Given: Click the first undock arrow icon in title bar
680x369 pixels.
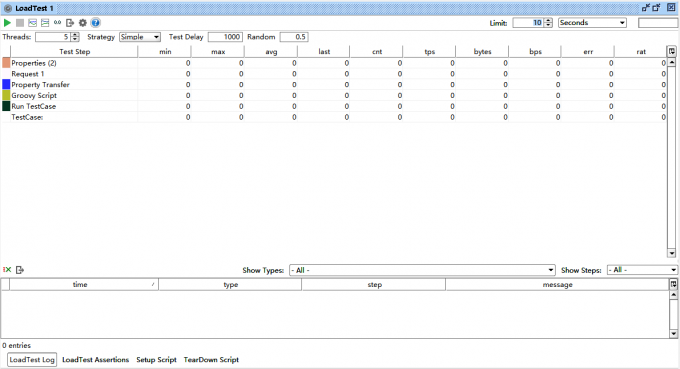Looking at the screenshot, I should click(x=646, y=8).
